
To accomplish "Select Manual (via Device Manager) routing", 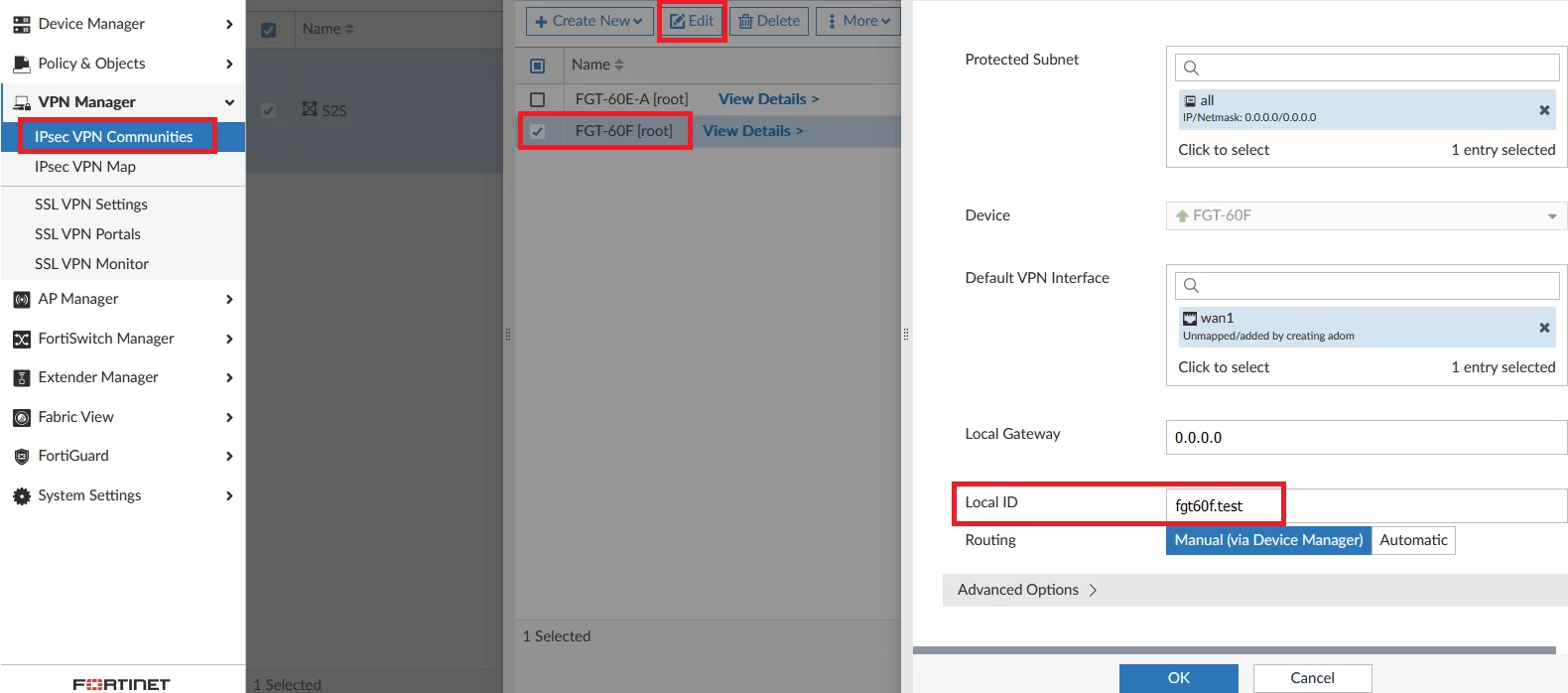I will (1268, 540).
